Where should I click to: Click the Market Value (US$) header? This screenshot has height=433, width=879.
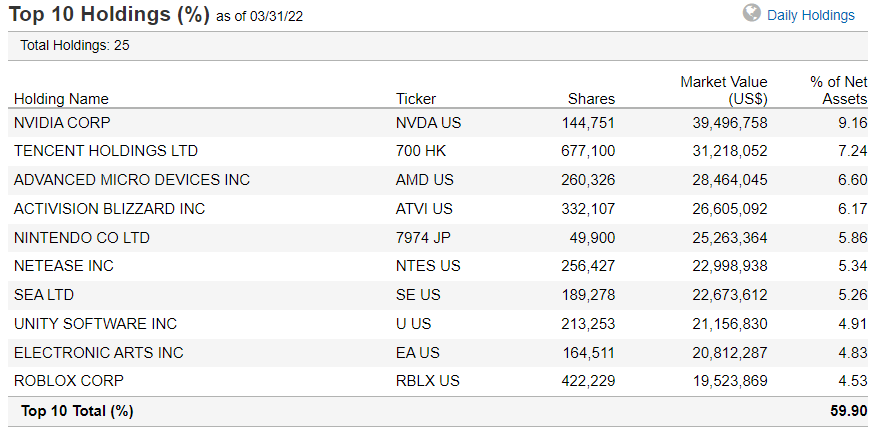pos(724,90)
